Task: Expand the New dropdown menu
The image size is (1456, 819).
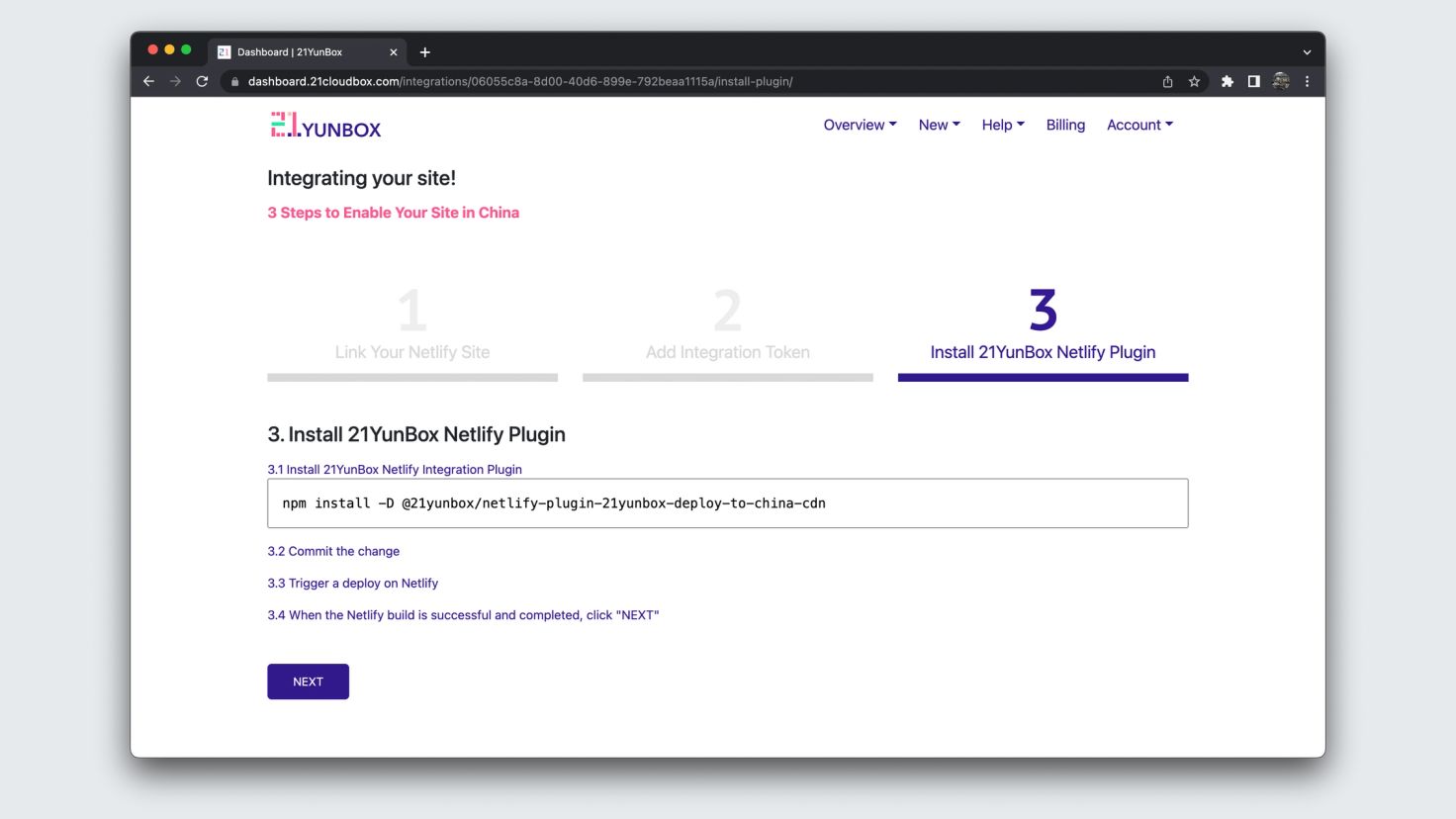Action: [939, 125]
